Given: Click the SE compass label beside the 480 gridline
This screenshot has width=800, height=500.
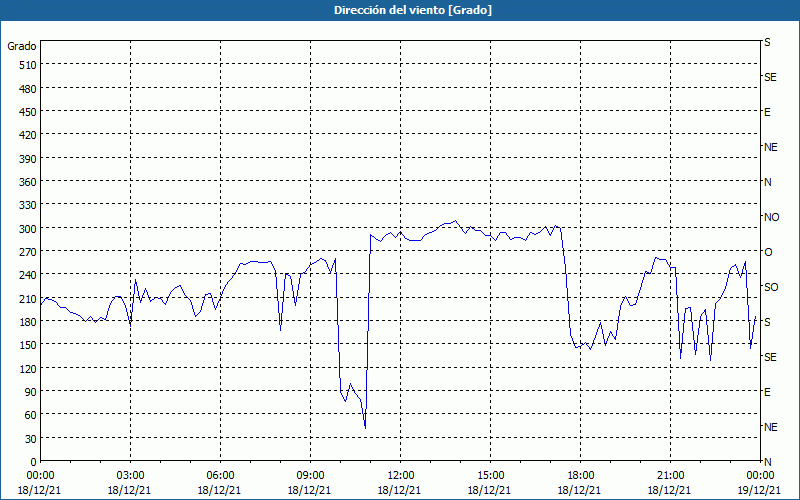Looking at the screenshot, I should [x=770, y=77].
